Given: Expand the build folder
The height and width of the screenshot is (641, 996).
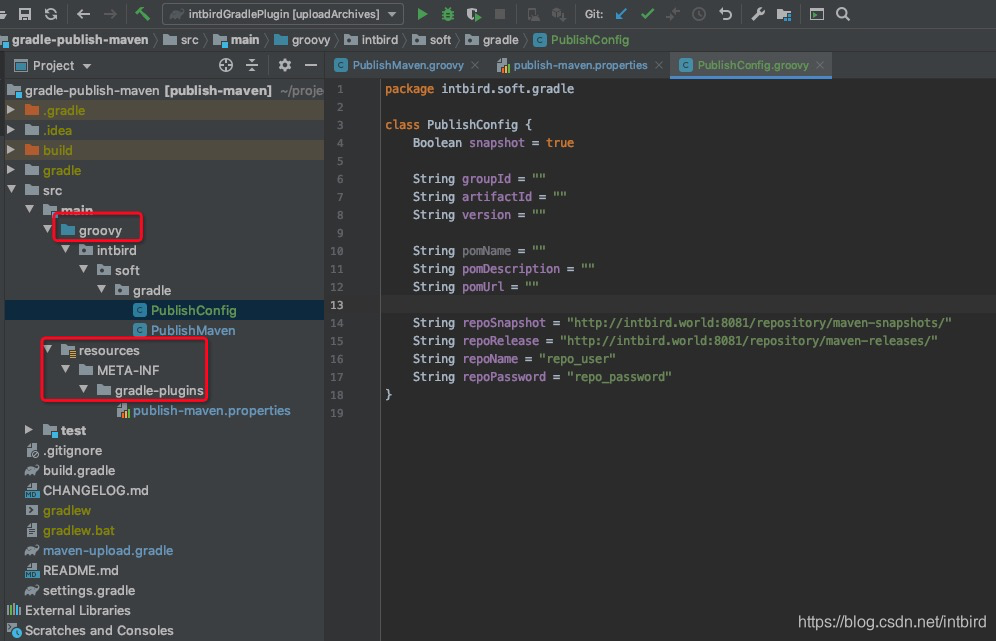Looking at the screenshot, I should 11,150.
